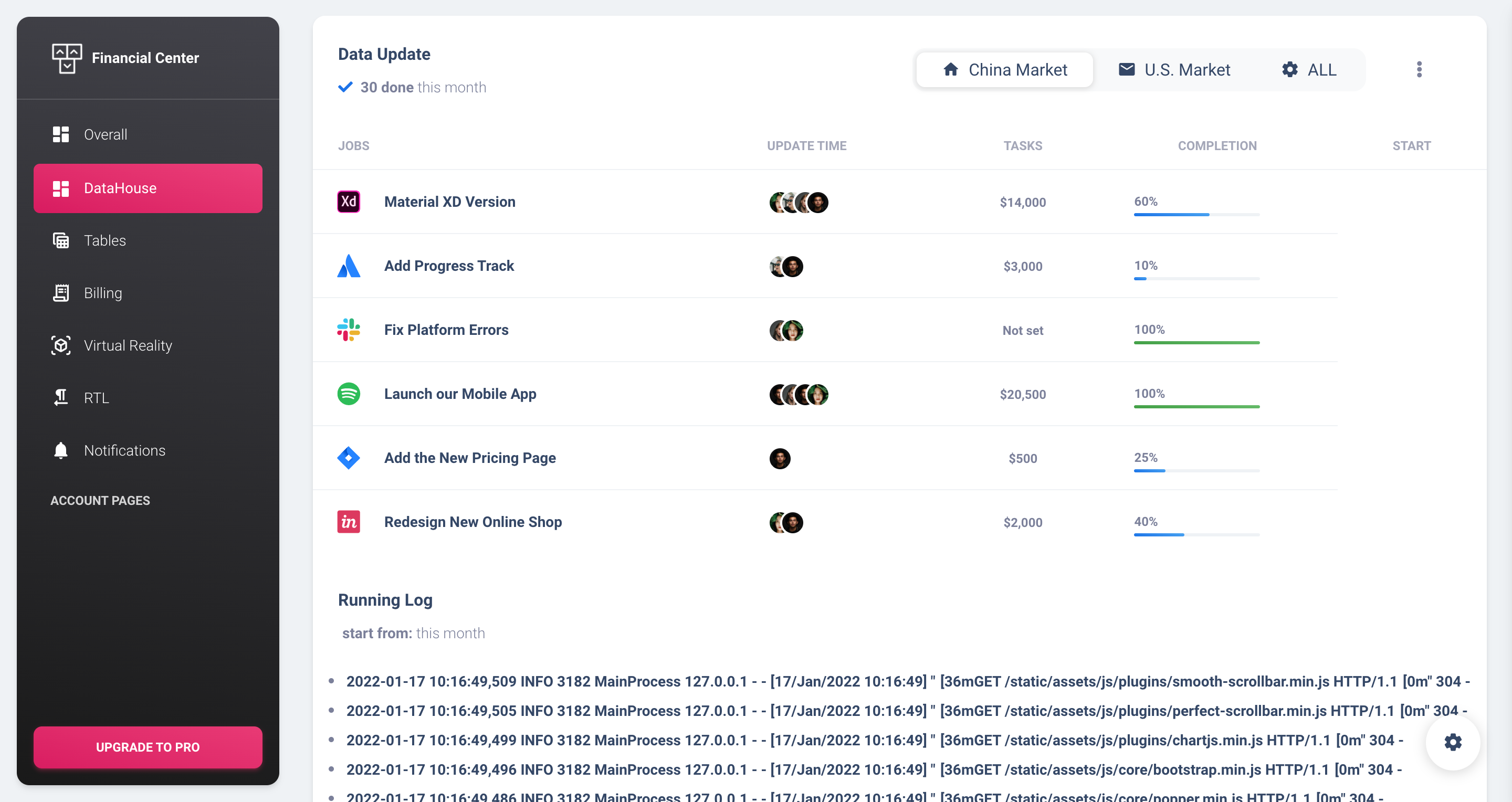Click the InVision icon for Redesign New Online Shop

click(x=348, y=522)
